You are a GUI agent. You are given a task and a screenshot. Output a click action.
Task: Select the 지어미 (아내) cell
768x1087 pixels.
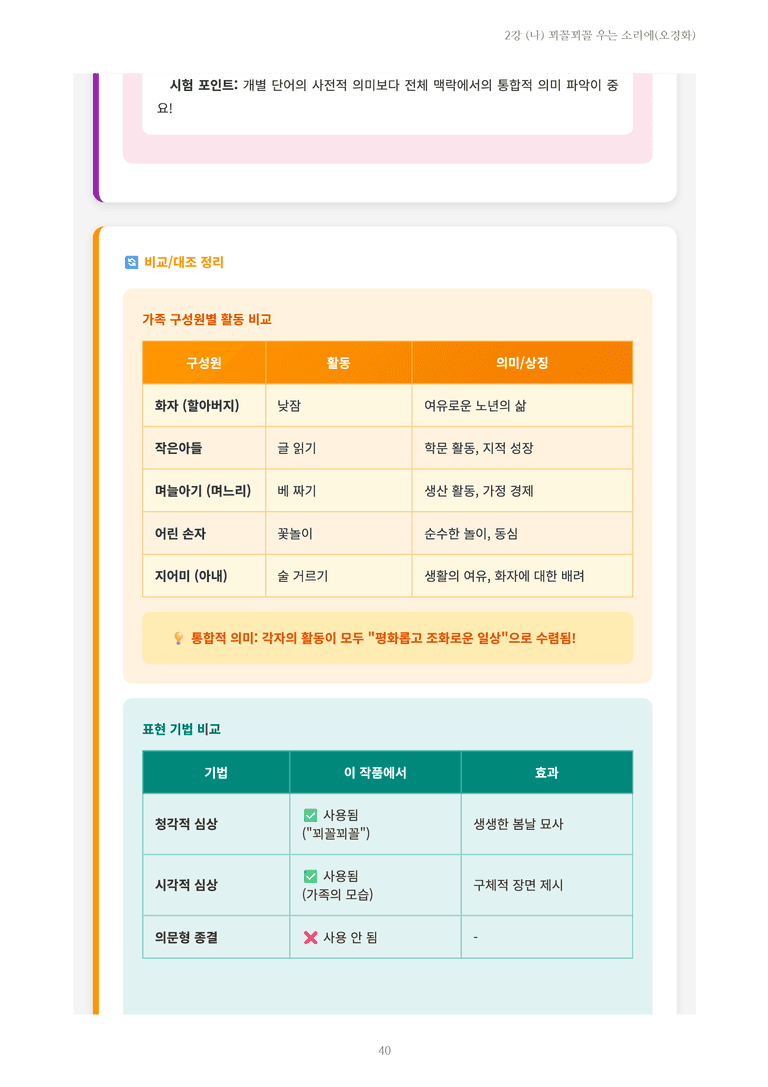tap(204, 576)
